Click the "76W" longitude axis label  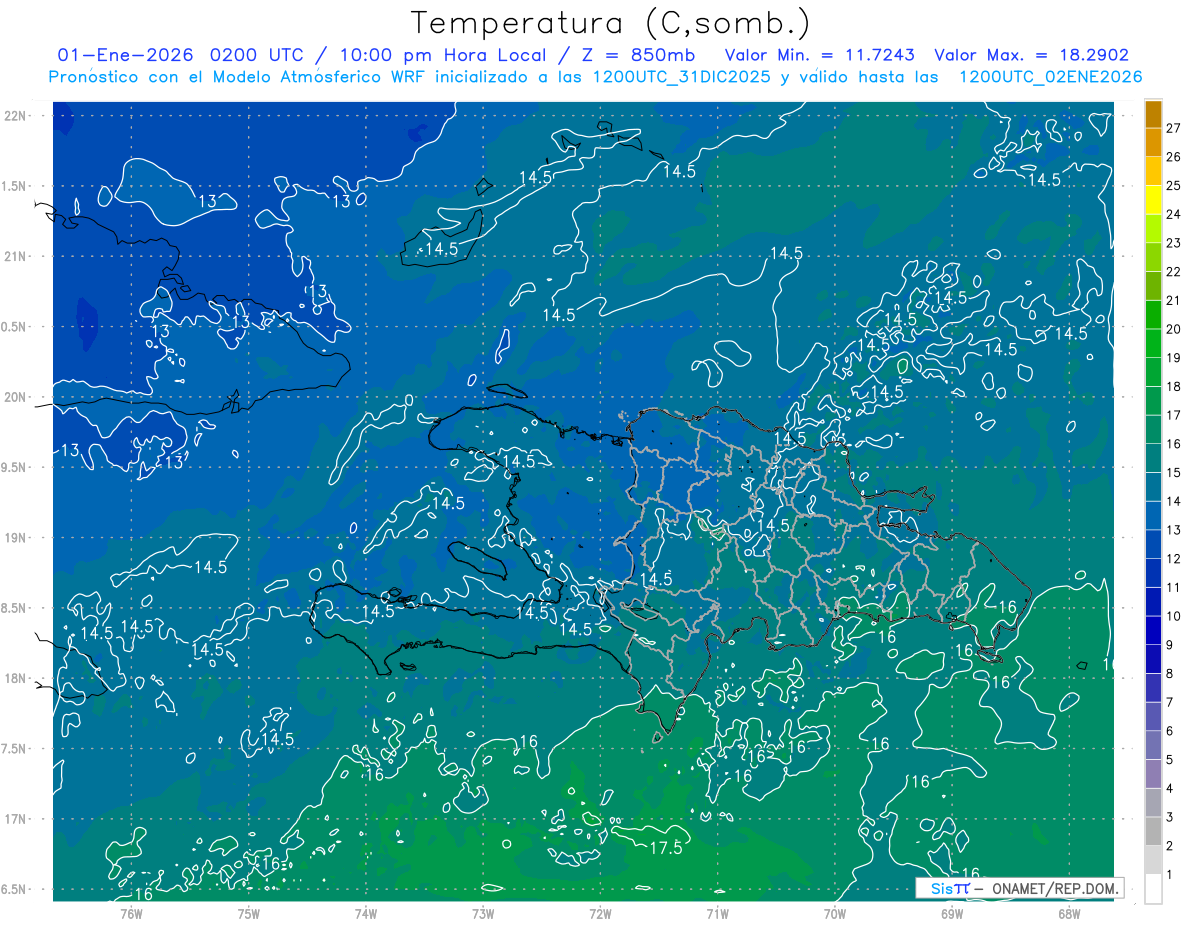131,912
